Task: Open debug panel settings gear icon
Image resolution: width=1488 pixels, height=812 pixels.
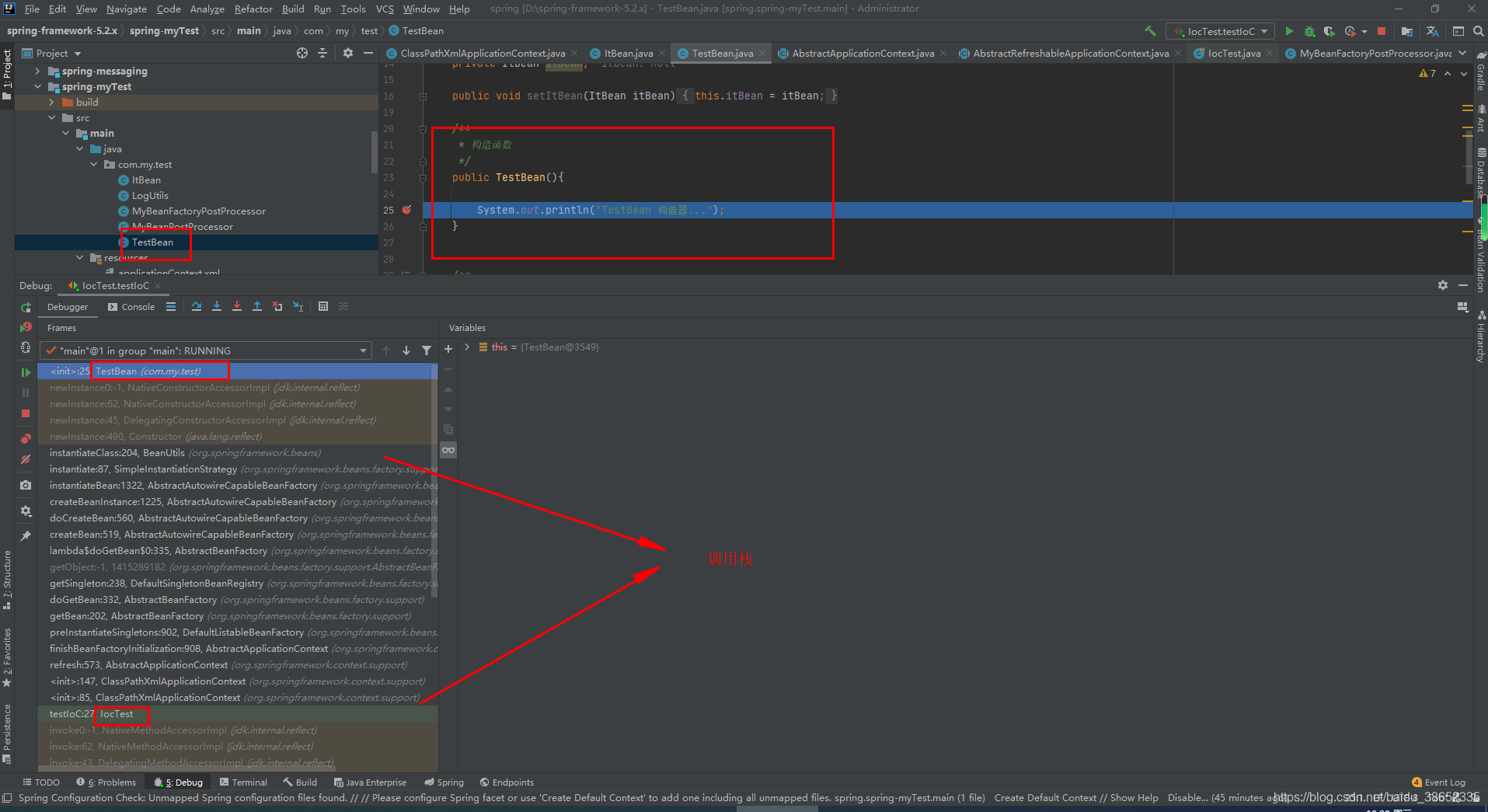Action: tap(1443, 285)
